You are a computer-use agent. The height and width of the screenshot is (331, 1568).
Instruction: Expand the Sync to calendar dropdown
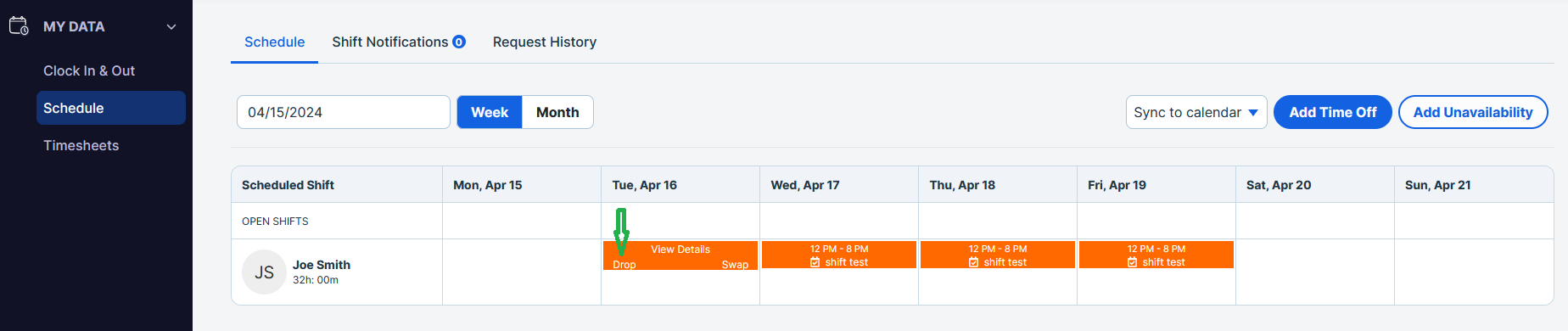click(1196, 112)
